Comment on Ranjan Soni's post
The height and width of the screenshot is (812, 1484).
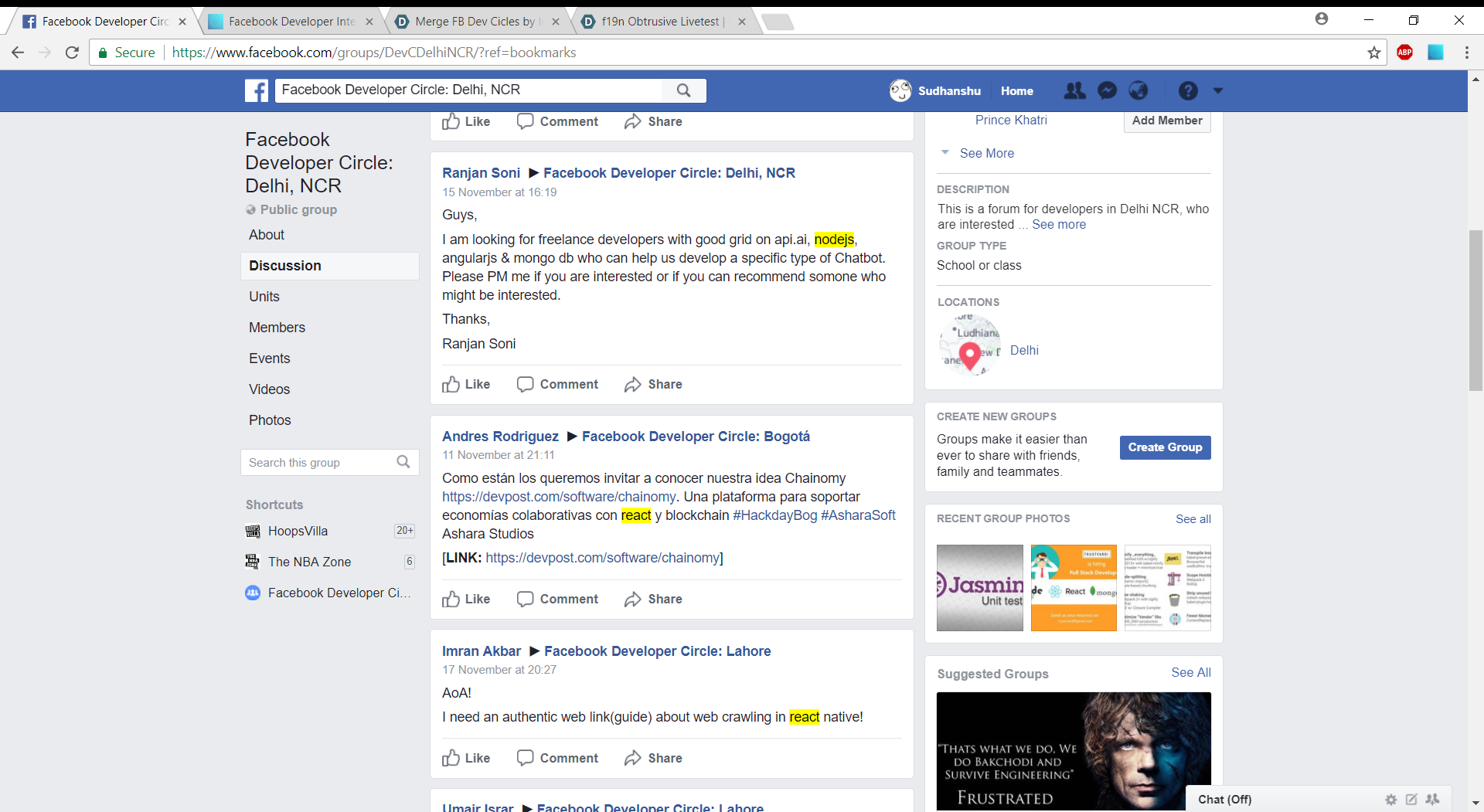557,384
